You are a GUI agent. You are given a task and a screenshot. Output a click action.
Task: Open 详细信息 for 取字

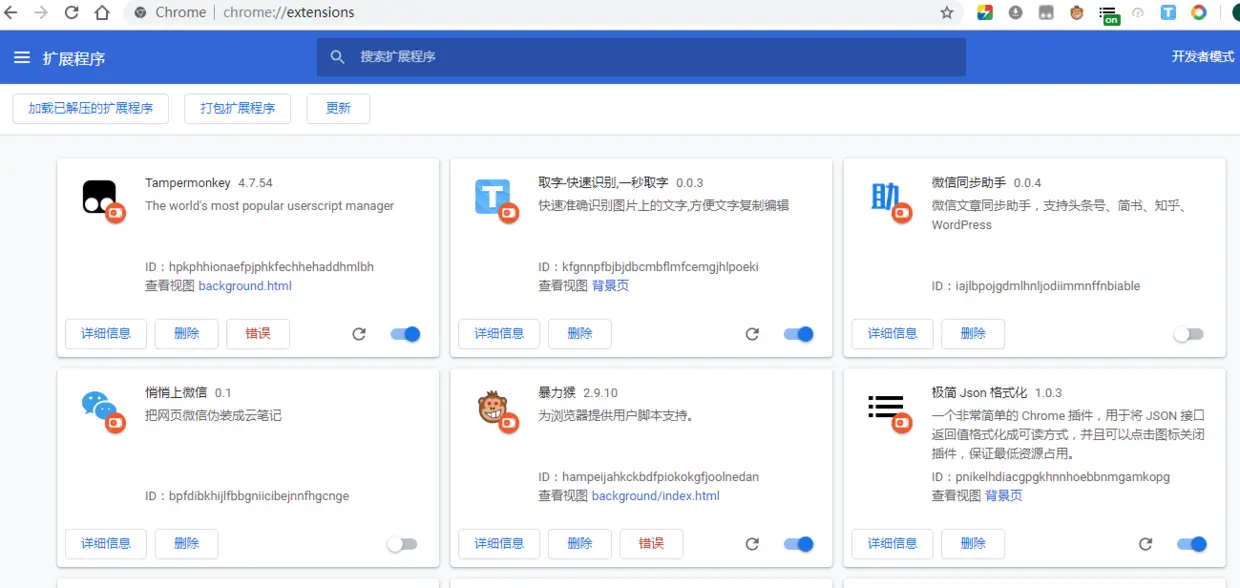pos(499,334)
